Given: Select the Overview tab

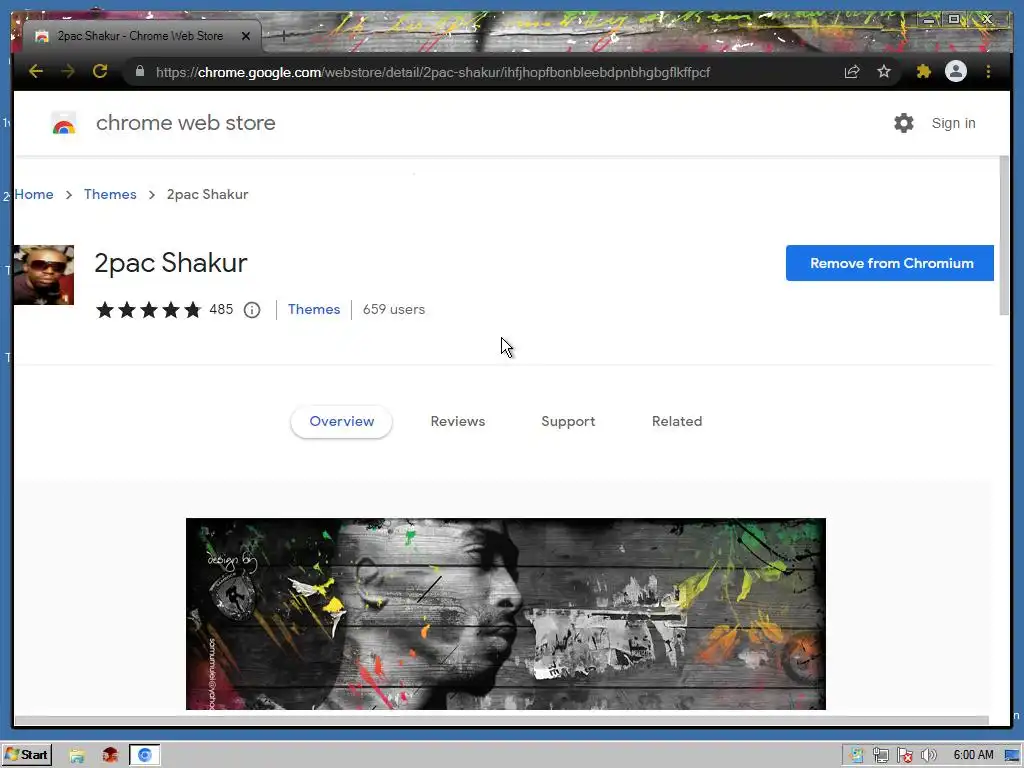Looking at the screenshot, I should (342, 421).
